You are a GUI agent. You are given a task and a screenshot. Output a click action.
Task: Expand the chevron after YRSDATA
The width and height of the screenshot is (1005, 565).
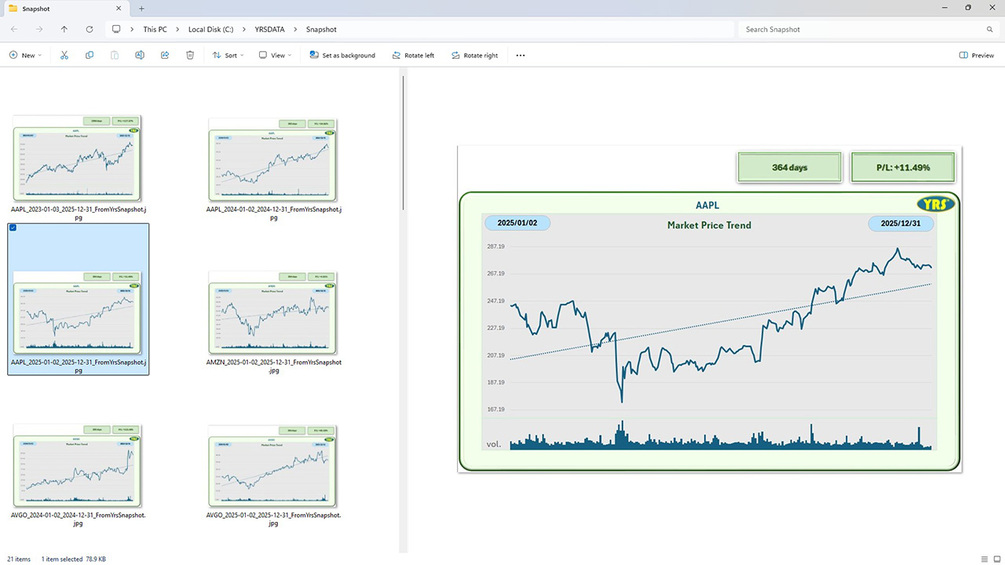point(295,29)
